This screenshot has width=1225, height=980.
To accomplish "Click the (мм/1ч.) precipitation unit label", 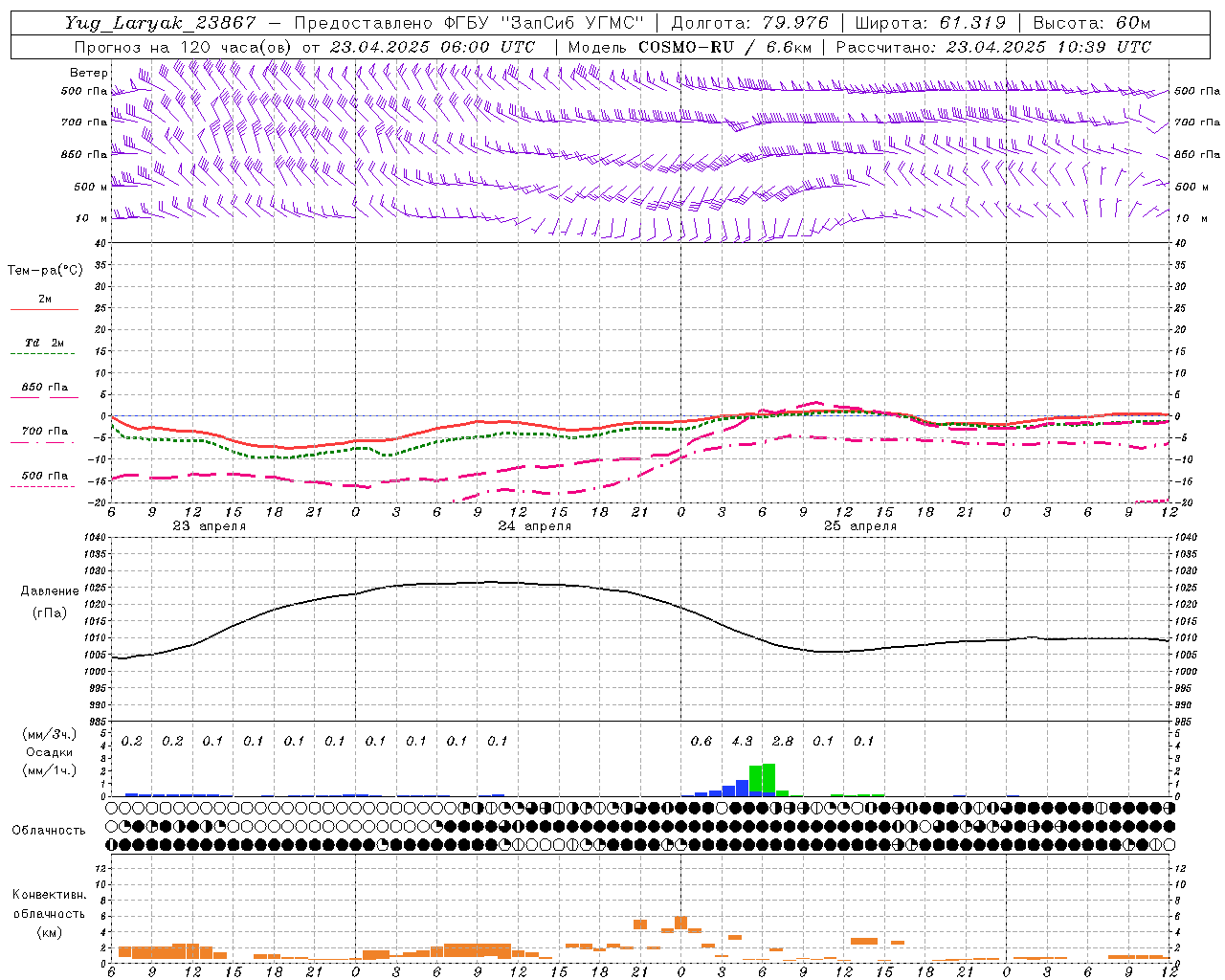I will click(x=50, y=770).
